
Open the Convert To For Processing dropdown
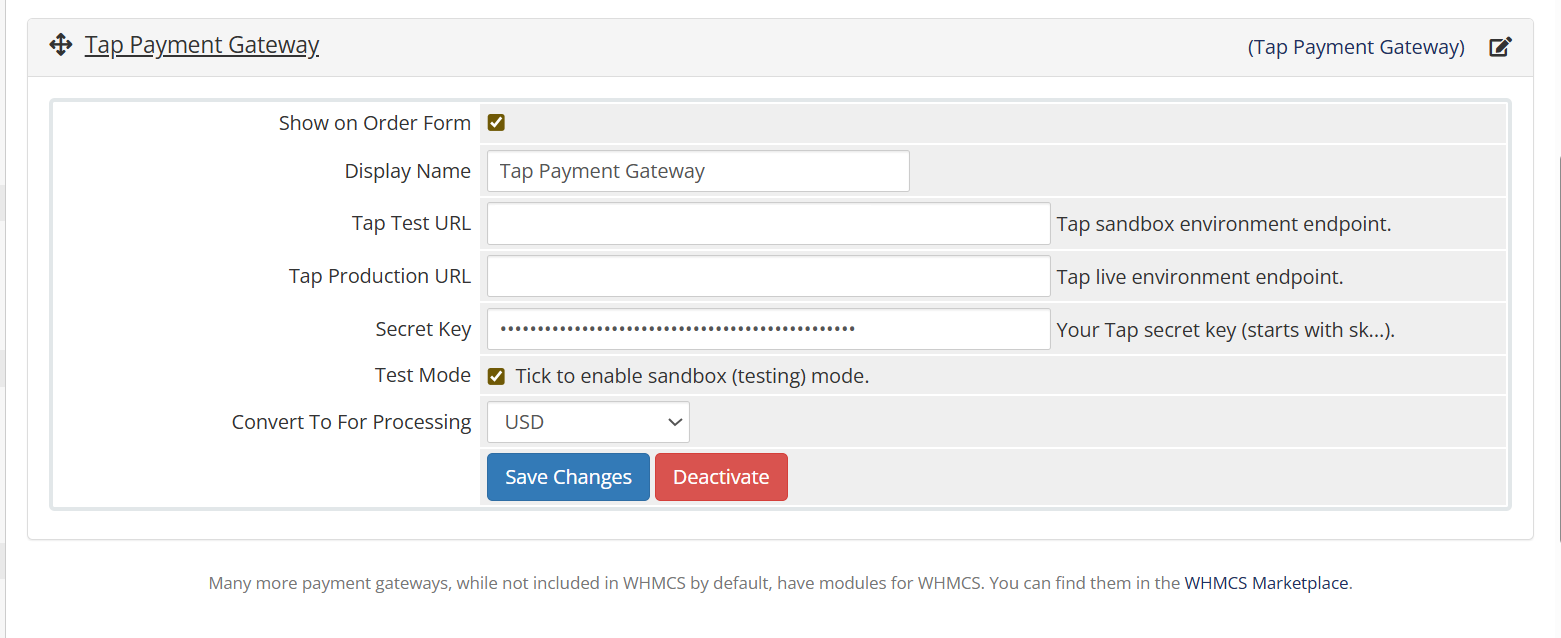pos(588,422)
